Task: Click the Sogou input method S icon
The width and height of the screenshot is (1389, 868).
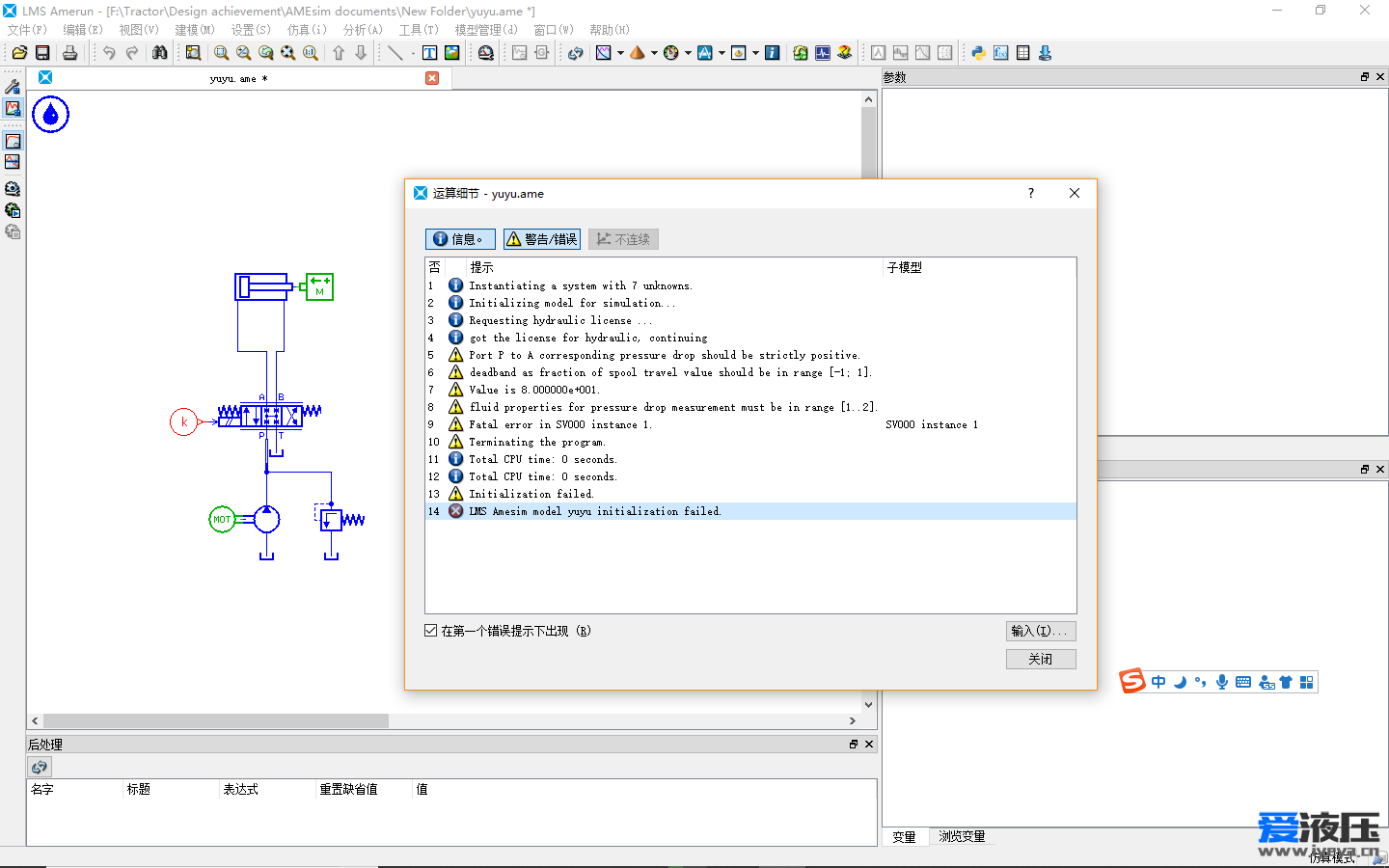Action: (1132, 681)
